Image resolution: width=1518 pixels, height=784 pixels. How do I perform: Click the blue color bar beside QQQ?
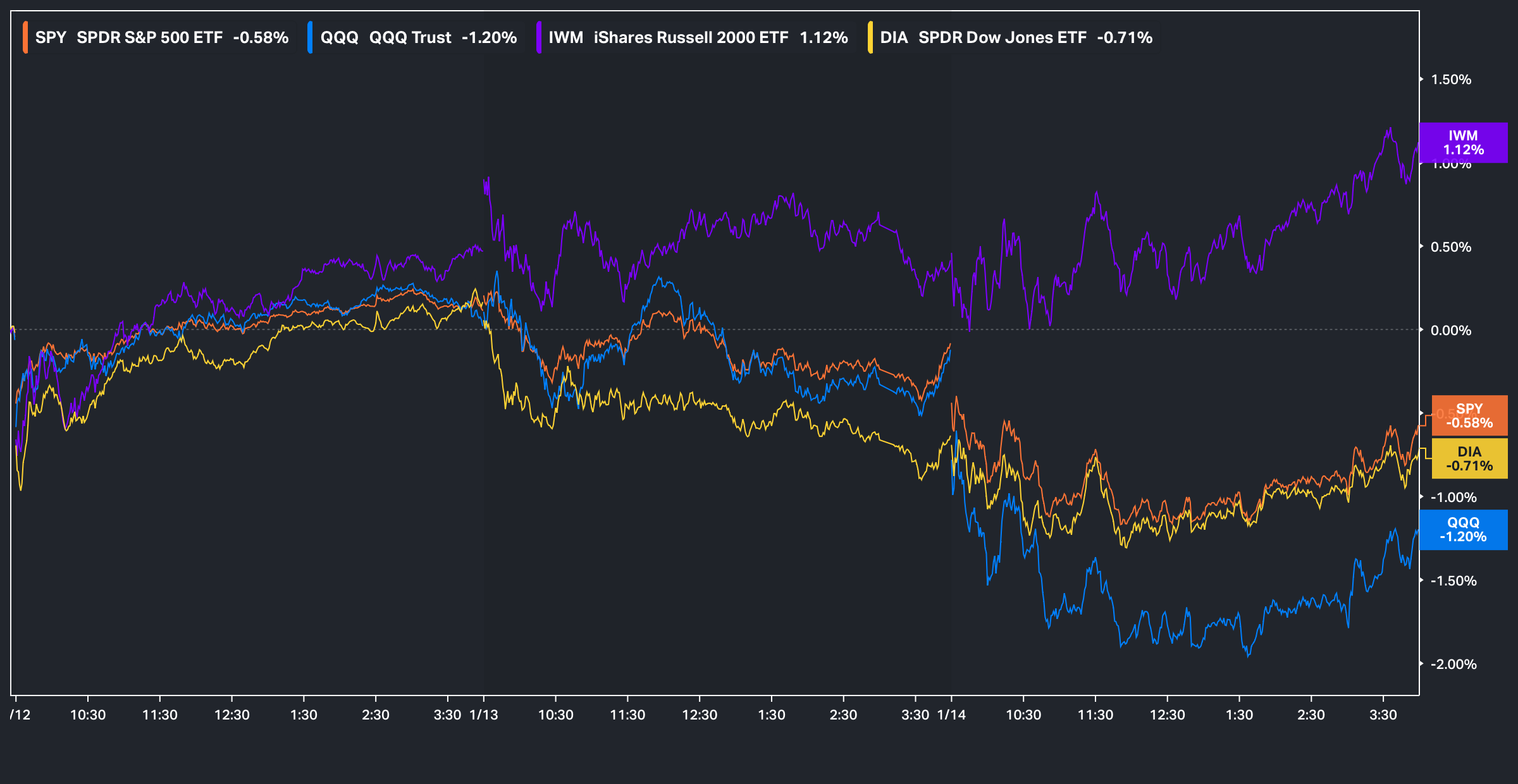pyautogui.click(x=310, y=37)
